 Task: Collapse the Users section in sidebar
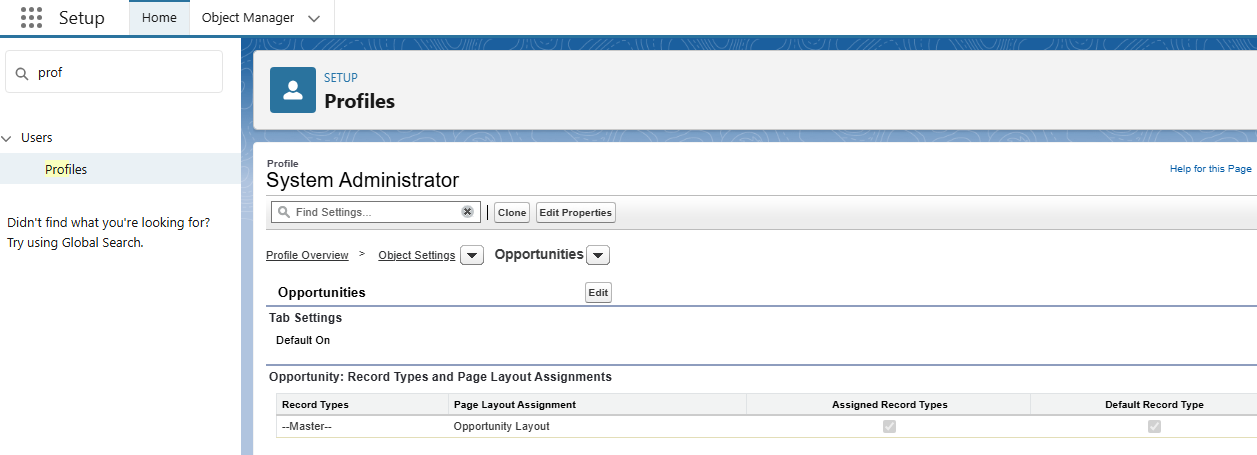[x=7, y=138]
